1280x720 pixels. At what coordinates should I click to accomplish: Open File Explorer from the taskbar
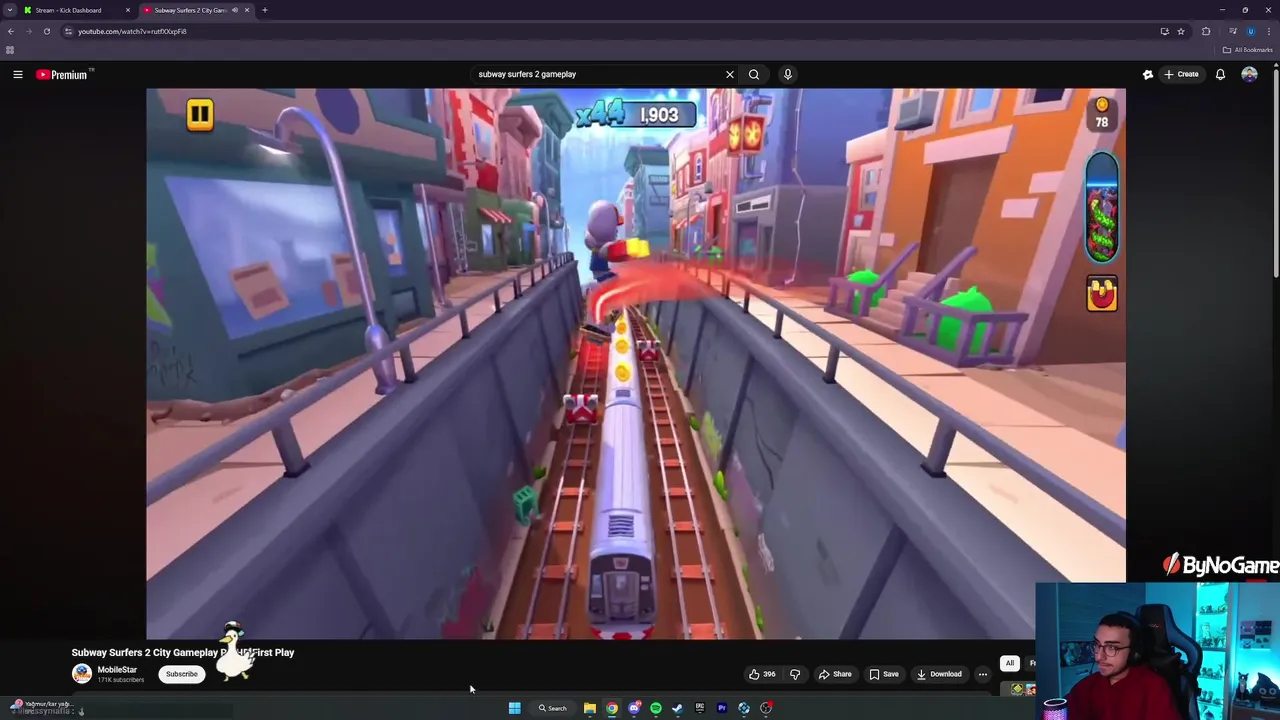tap(590, 708)
